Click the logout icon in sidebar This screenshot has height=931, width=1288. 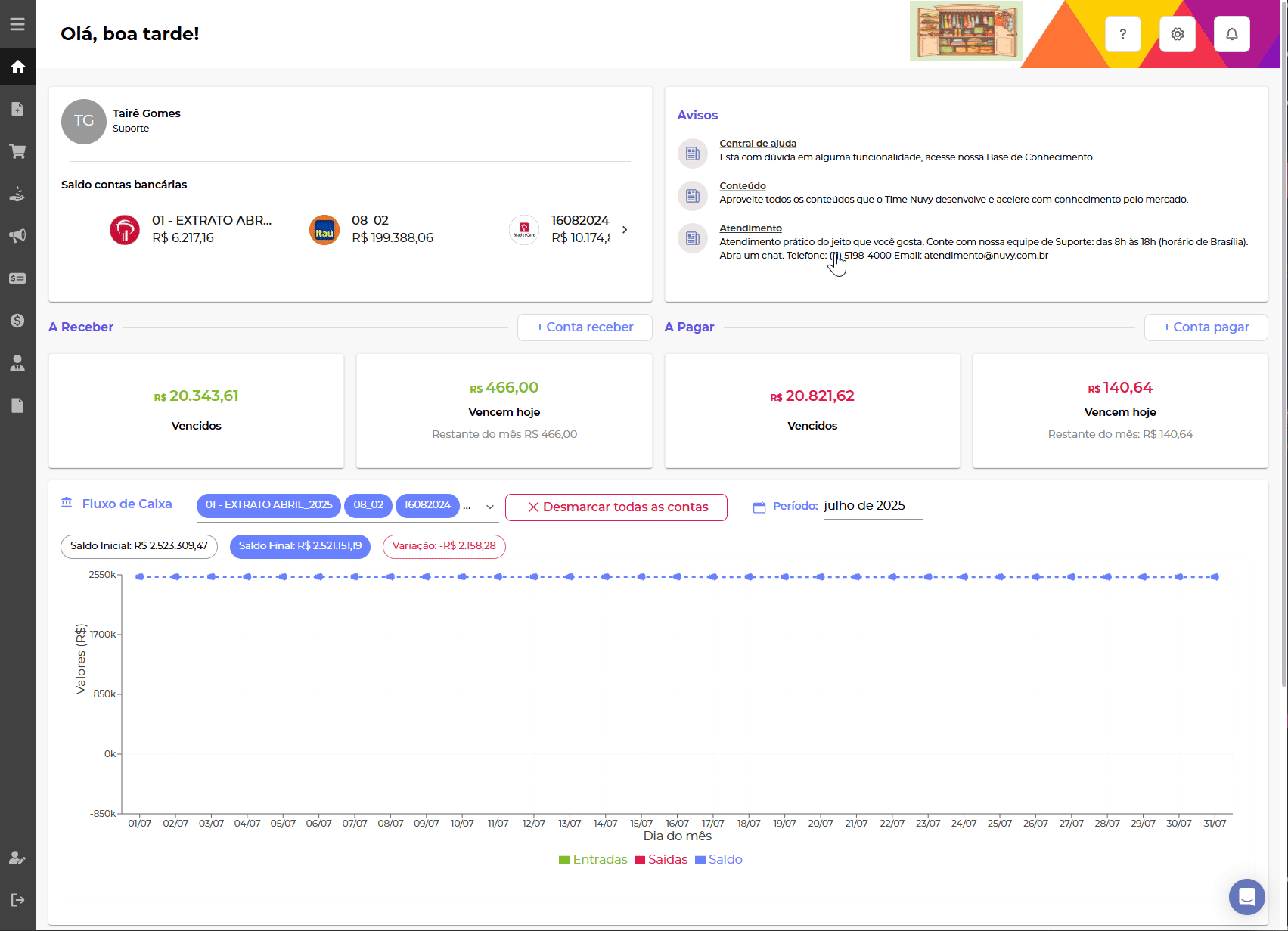(17, 900)
